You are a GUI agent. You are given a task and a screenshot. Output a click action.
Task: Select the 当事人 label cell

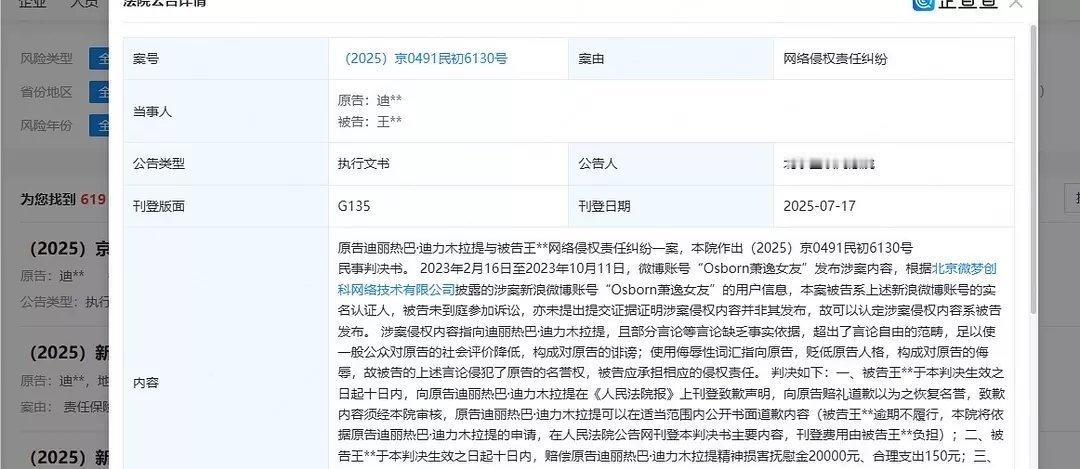click(226, 111)
